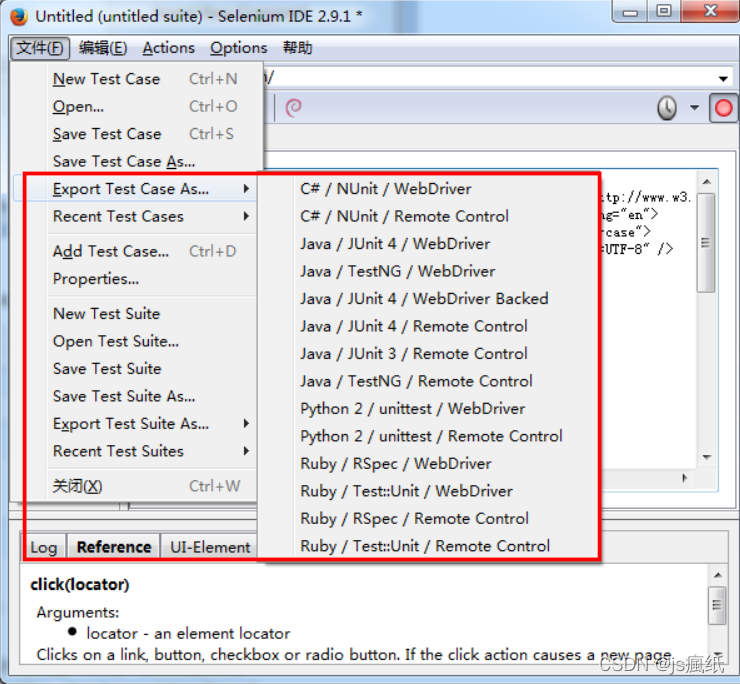This screenshot has height=684, width=740.
Task: Open the 帮助 menu
Action: click(297, 48)
